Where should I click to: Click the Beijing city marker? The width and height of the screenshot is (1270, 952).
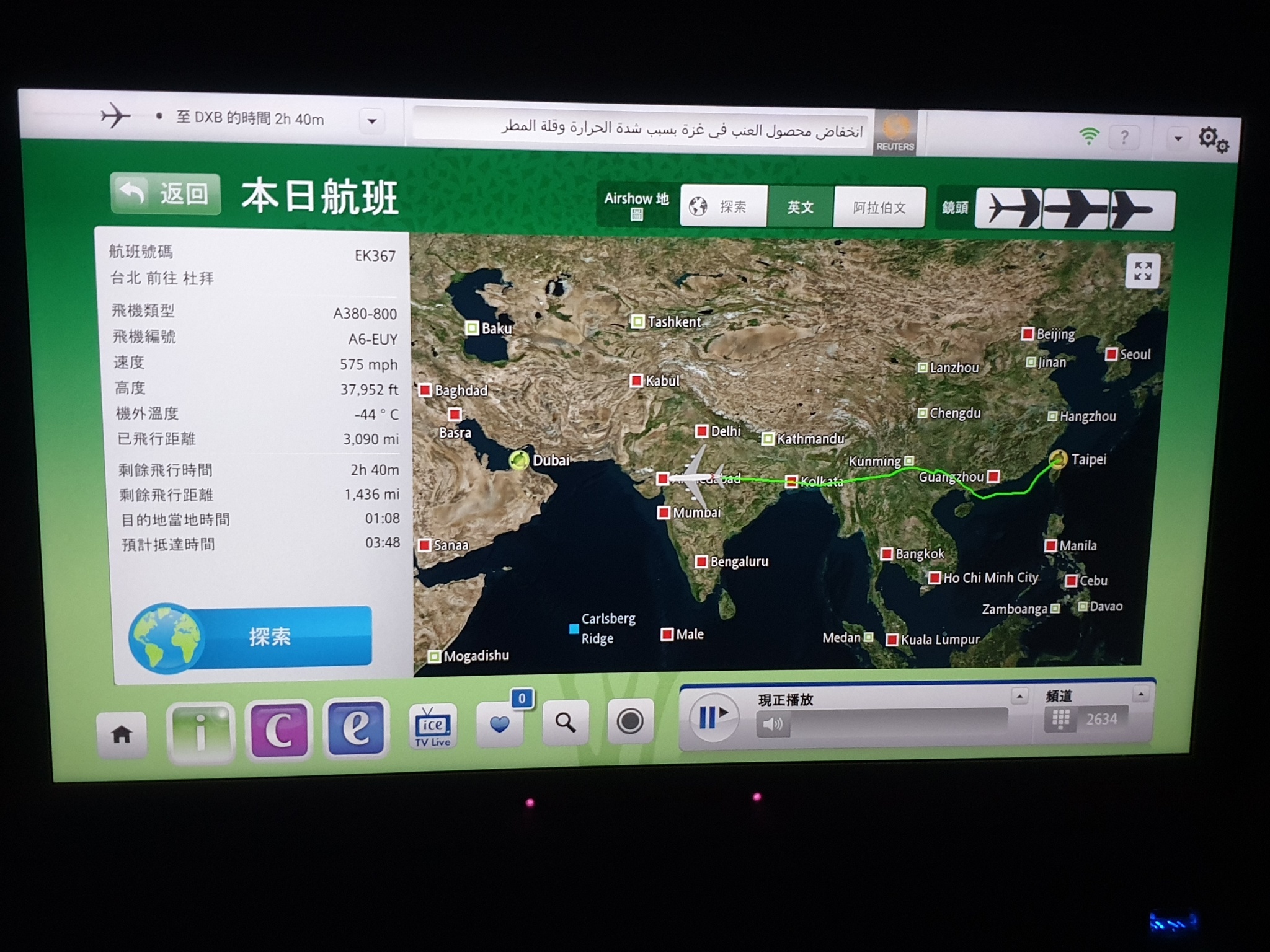click(1028, 333)
